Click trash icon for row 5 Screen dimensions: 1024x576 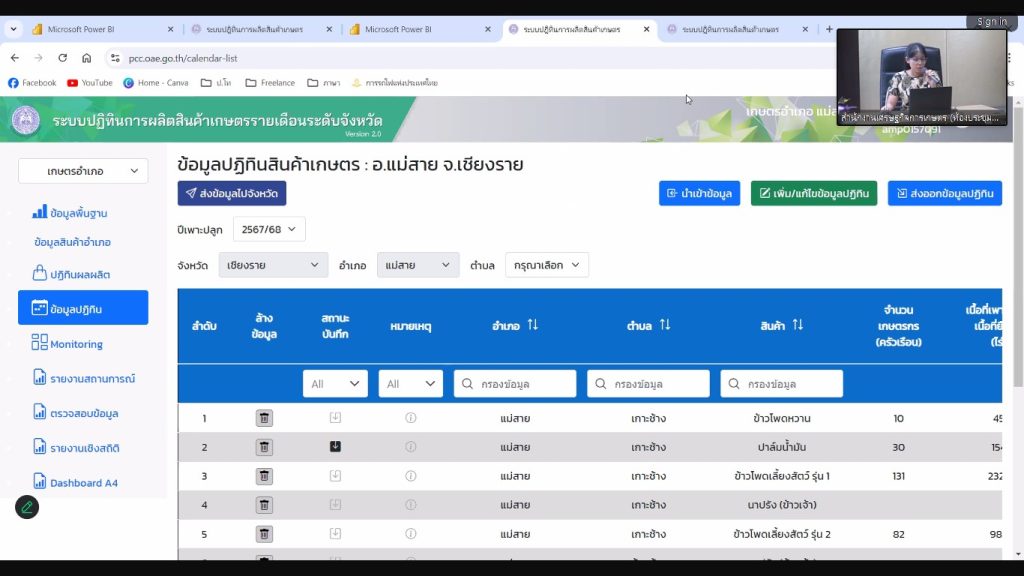click(x=264, y=534)
